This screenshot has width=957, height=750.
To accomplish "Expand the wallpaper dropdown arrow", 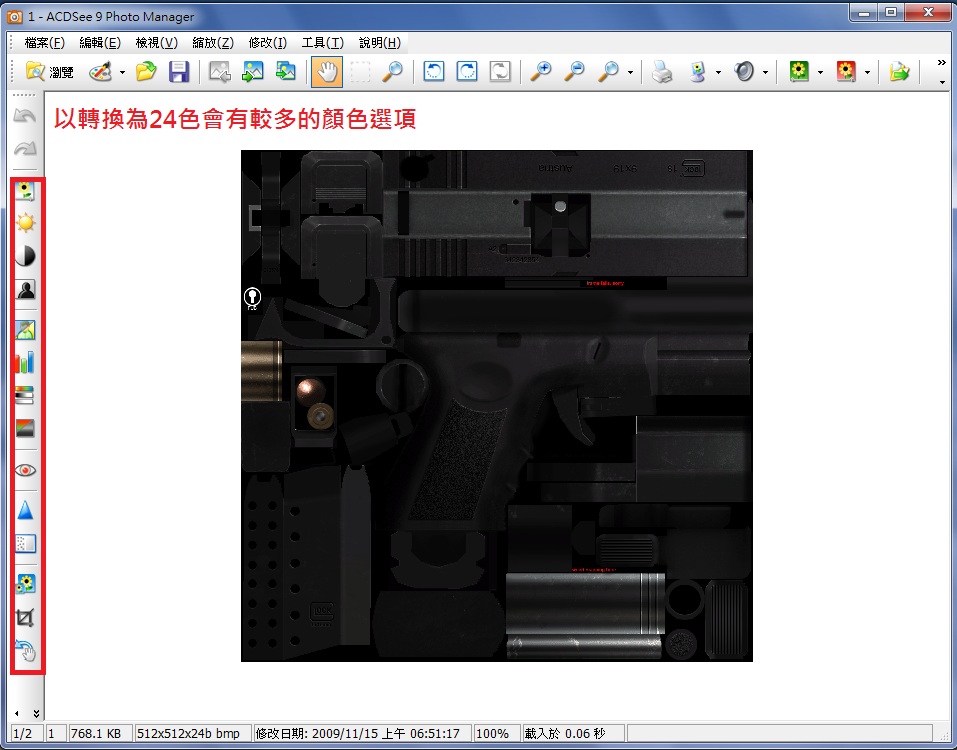I will [718, 73].
